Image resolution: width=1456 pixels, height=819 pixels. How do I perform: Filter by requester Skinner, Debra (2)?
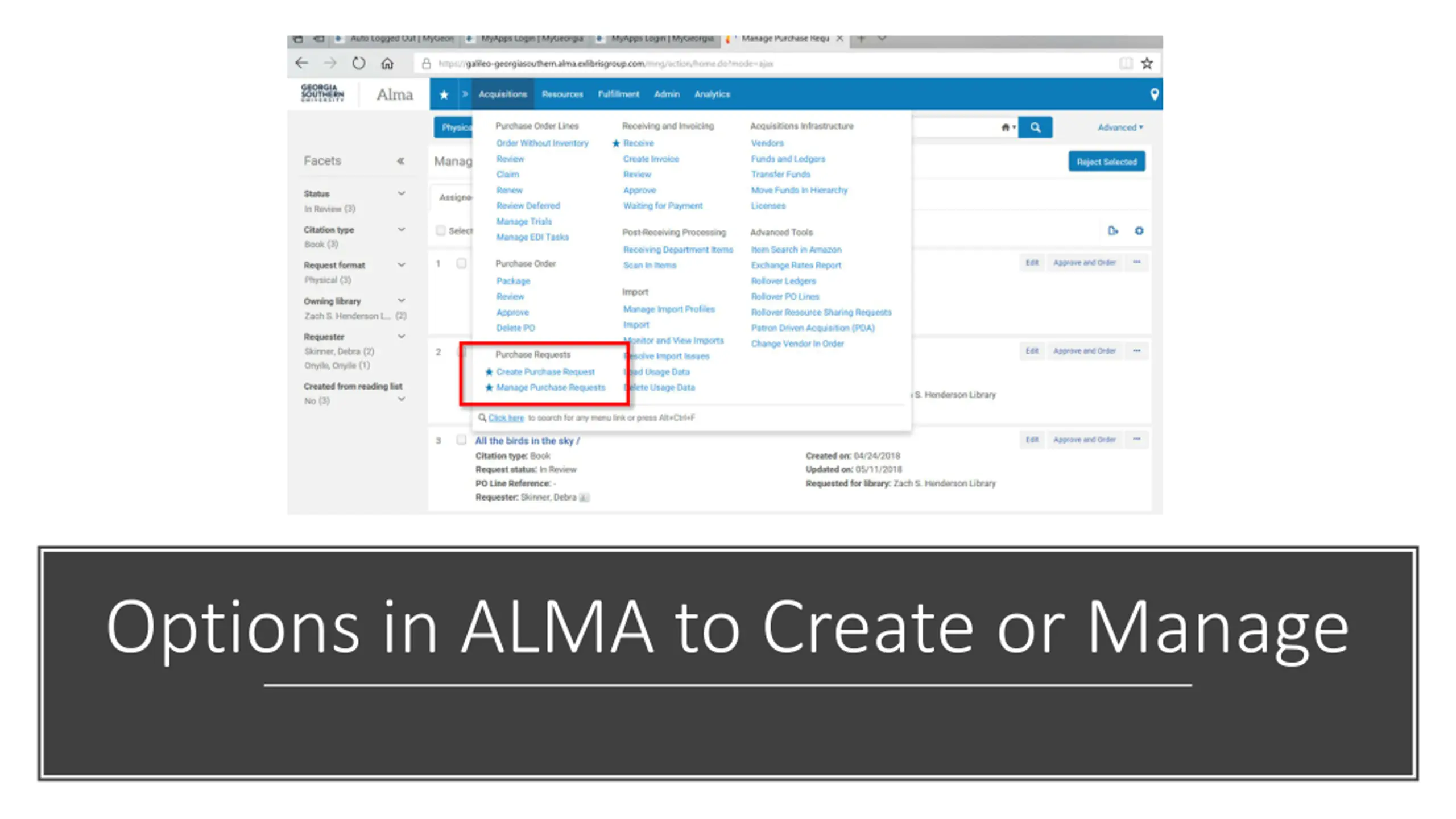pos(339,351)
